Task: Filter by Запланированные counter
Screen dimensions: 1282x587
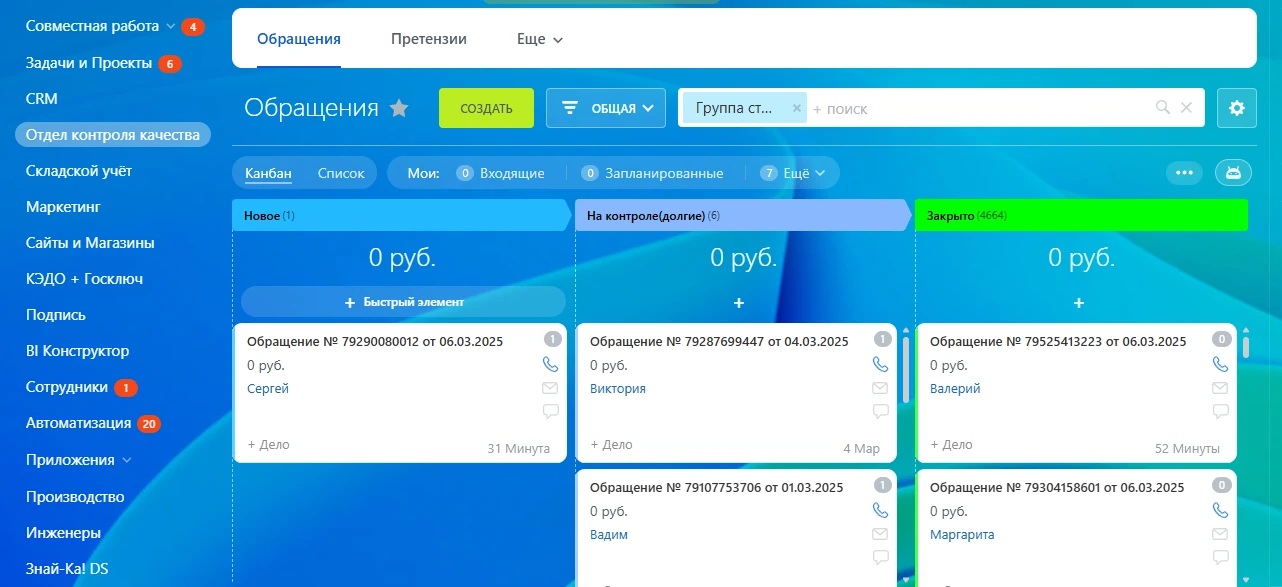Action: (x=652, y=173)
